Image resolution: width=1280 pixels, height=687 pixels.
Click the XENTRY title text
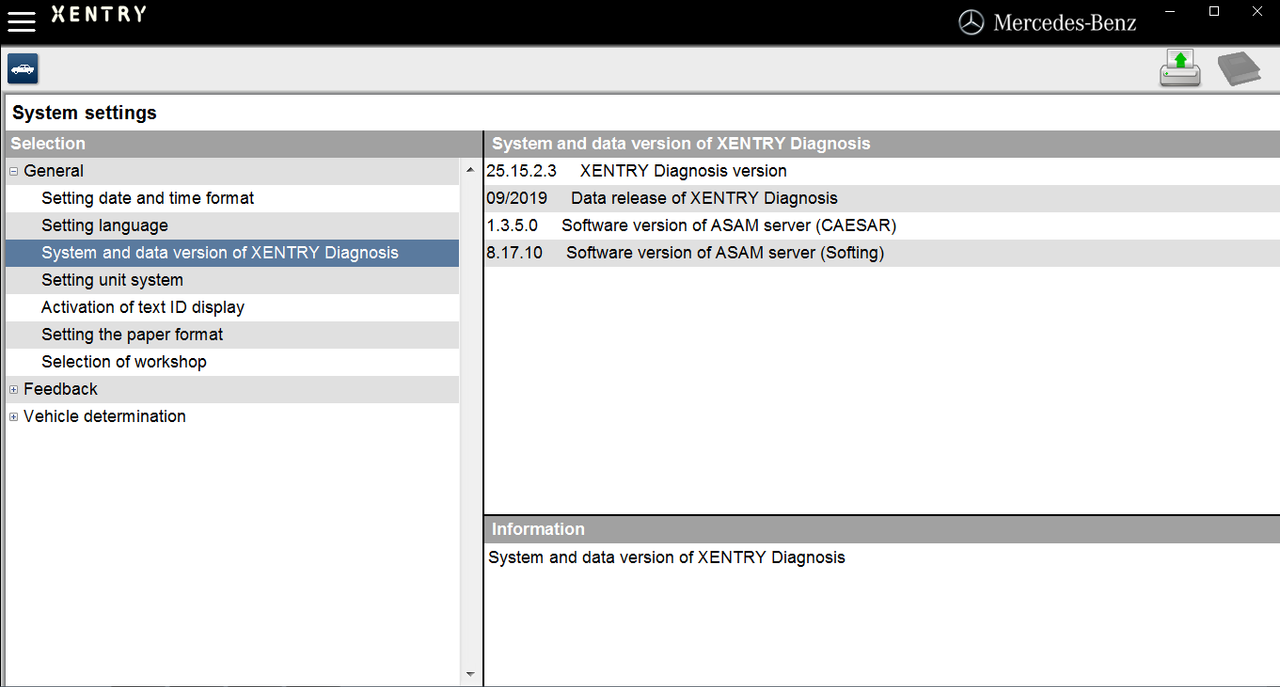98,14
